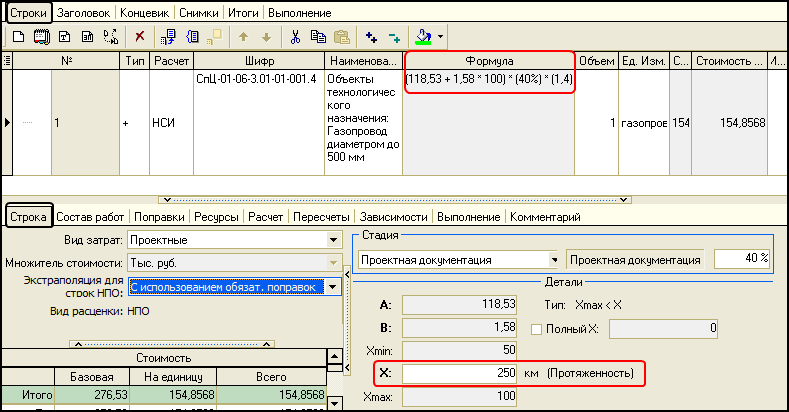Open the fill color dropdown arrow
The width and height of the screenshot is (789, 412).
point(440,37)
